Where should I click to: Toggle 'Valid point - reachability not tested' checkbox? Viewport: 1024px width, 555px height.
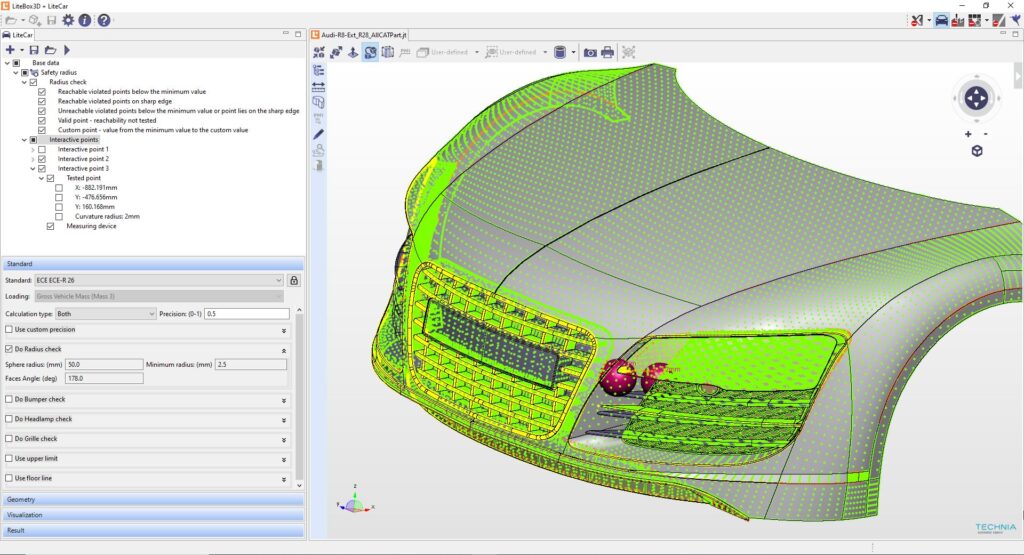coord(42,120)
